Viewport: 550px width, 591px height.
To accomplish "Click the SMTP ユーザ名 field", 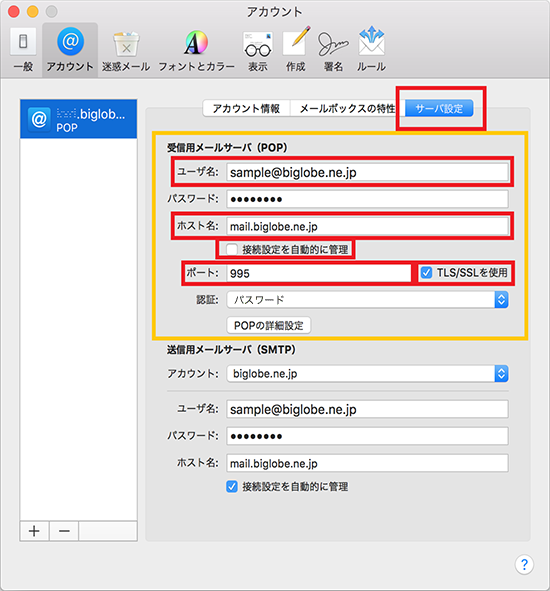I will click(367, 409).
